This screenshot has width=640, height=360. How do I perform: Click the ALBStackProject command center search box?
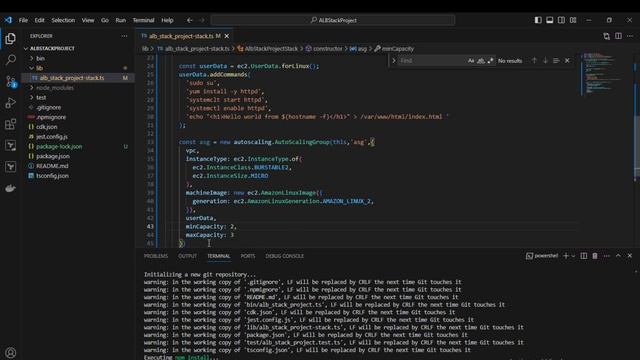coord(333,20)
